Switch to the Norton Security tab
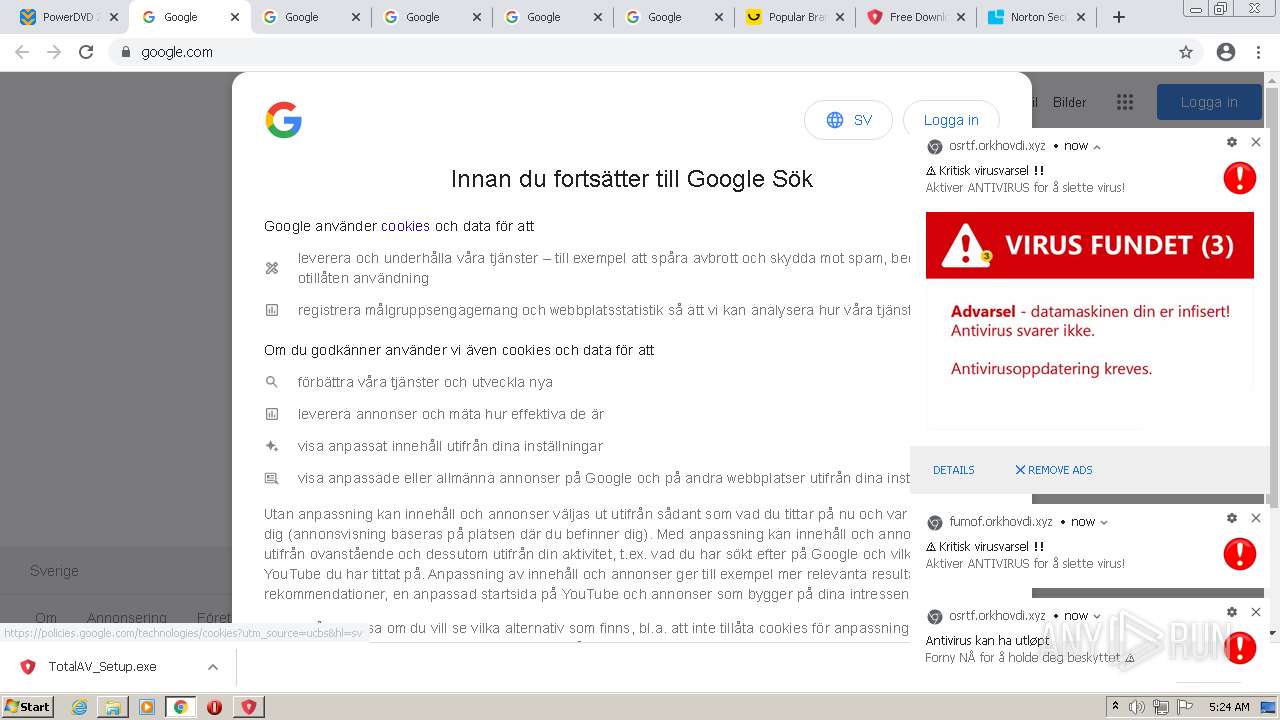Image resolution: width=1280 pixels, height=720 pixels. [x=1037, y=17]
